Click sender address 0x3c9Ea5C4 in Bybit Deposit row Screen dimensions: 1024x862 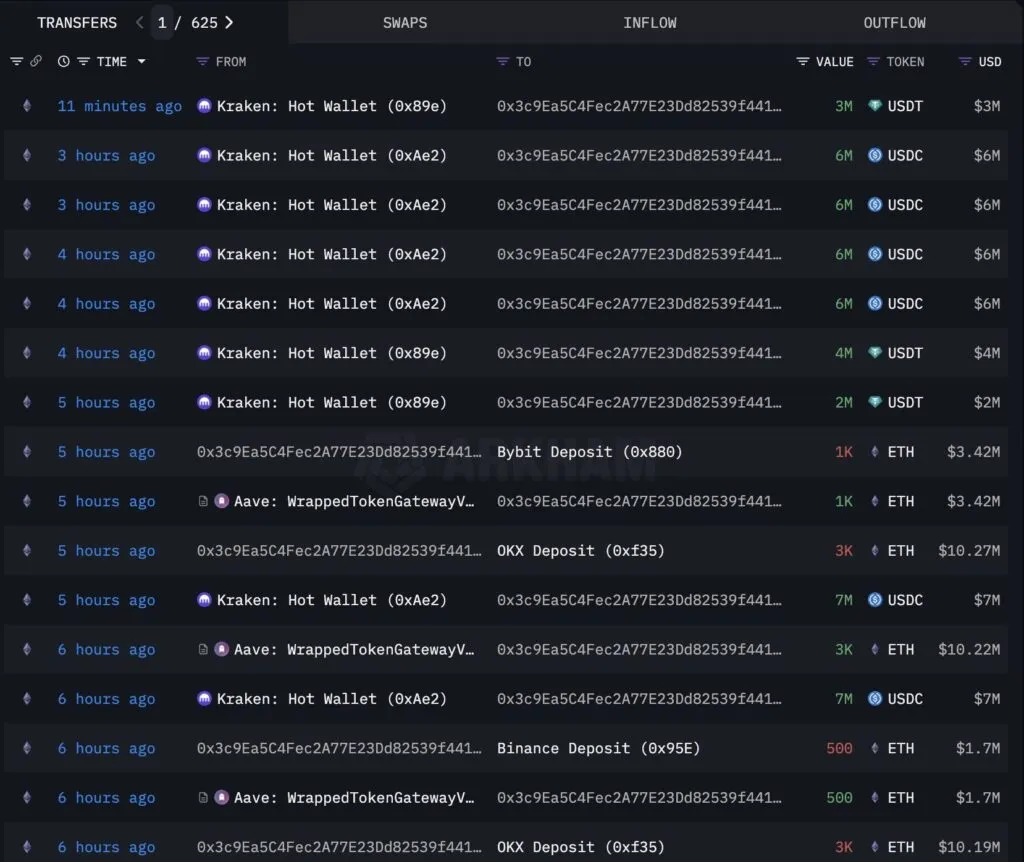point(339,452)
